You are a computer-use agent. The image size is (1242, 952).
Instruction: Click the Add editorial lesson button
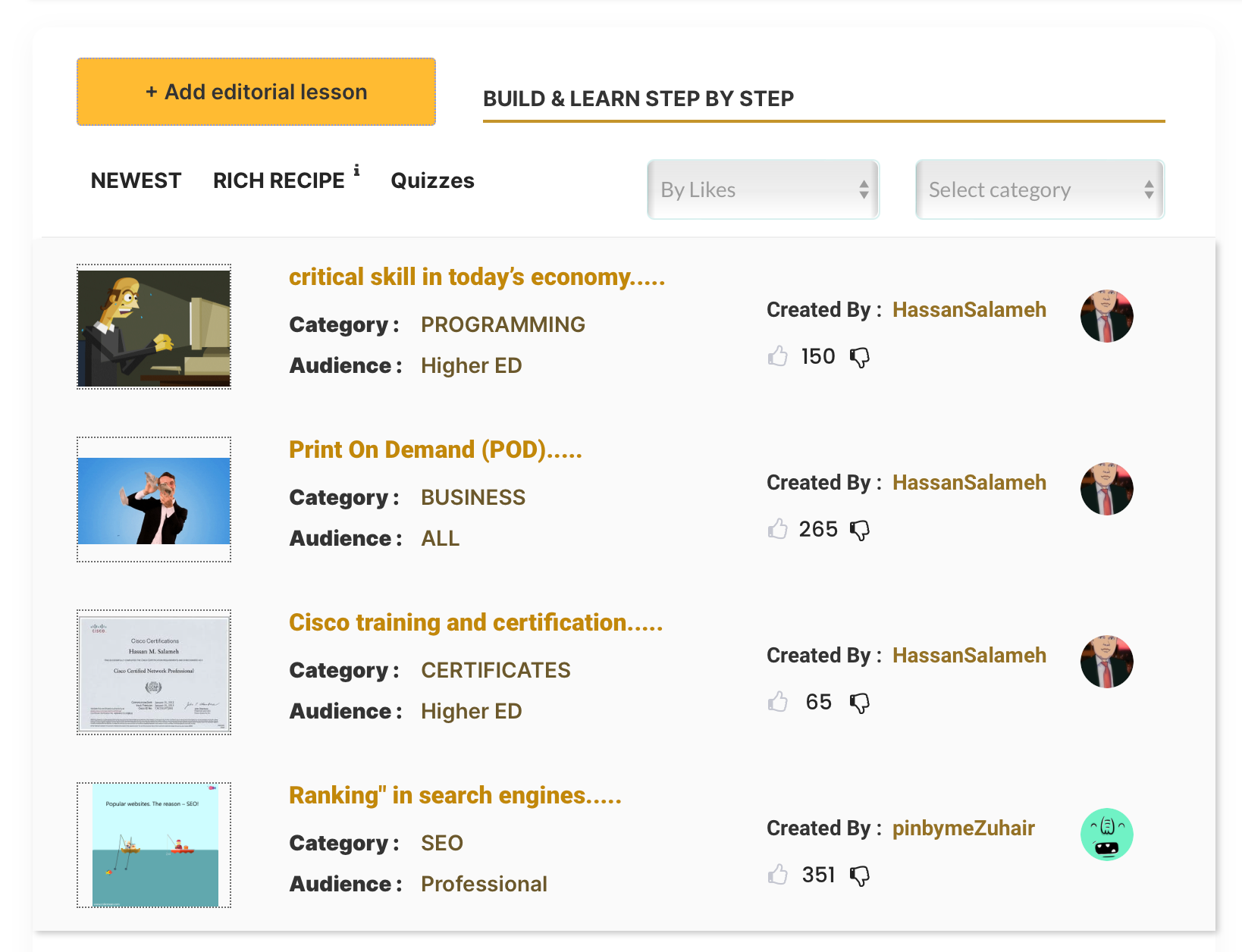[x=256, y=92]
